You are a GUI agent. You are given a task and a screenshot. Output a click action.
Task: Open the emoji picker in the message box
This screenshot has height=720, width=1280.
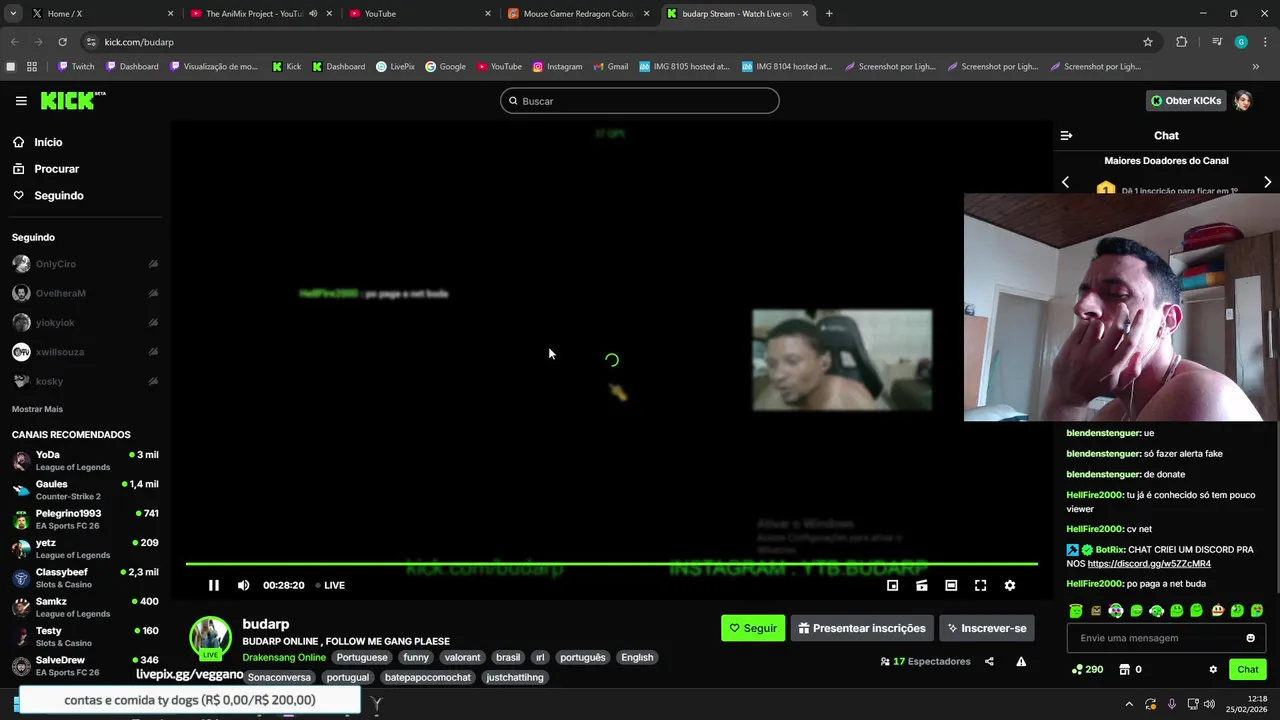1250,638
